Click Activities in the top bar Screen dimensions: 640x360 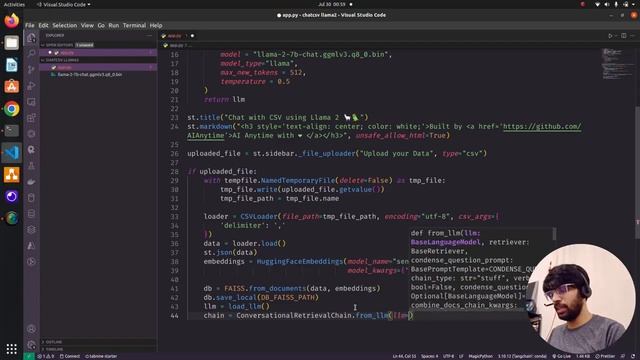tap(14, 4)
